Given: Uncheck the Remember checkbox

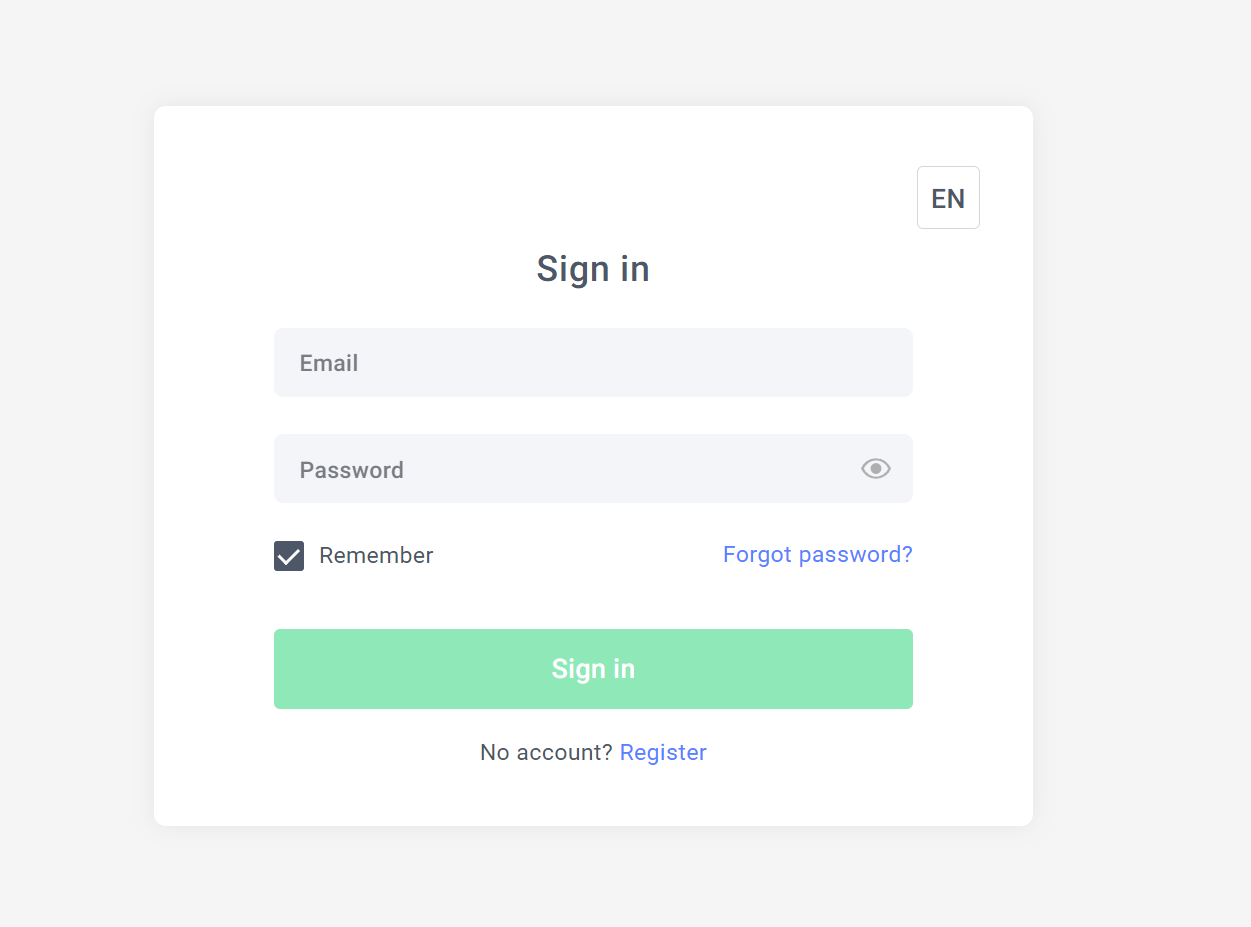Looking at the screenshot, I should (289, 556).
